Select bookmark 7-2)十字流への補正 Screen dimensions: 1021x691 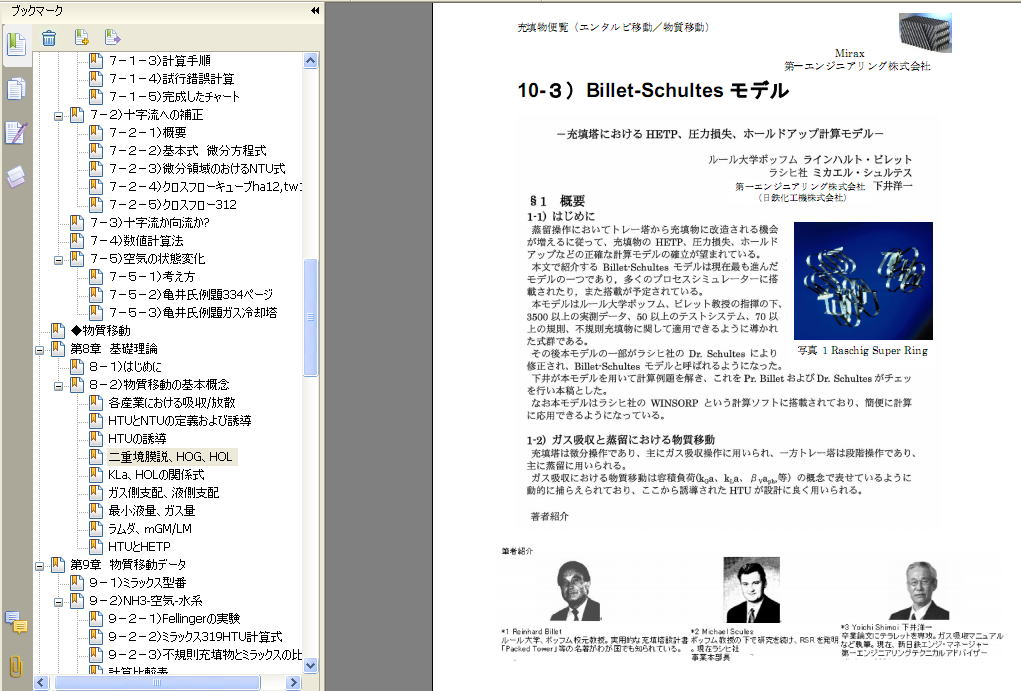147,115
